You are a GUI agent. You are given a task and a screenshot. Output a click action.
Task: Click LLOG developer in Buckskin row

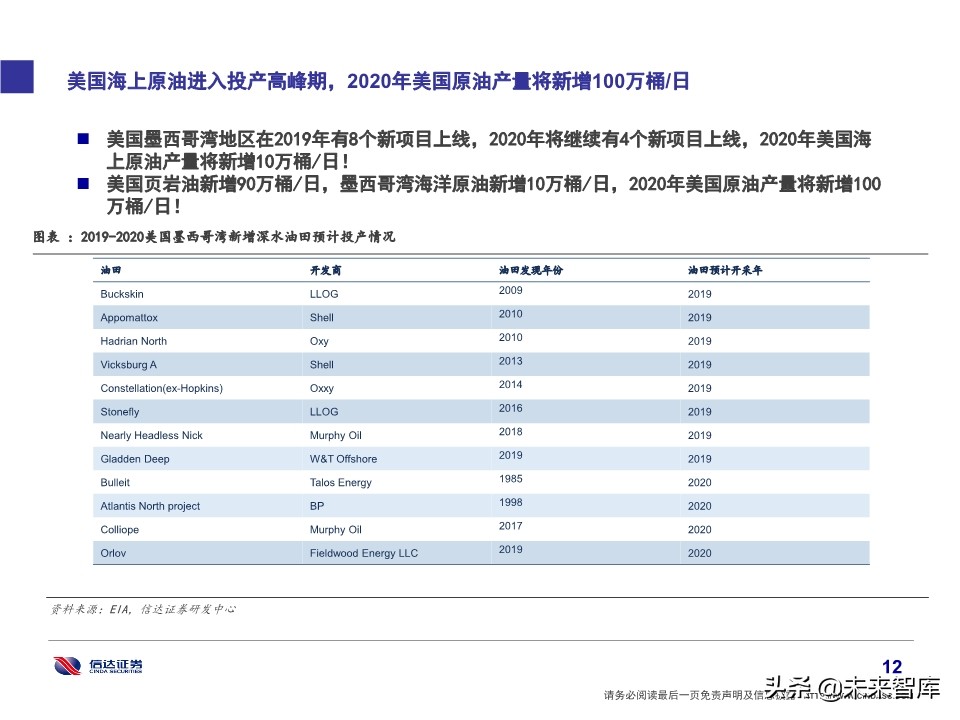tap(324, 294)
